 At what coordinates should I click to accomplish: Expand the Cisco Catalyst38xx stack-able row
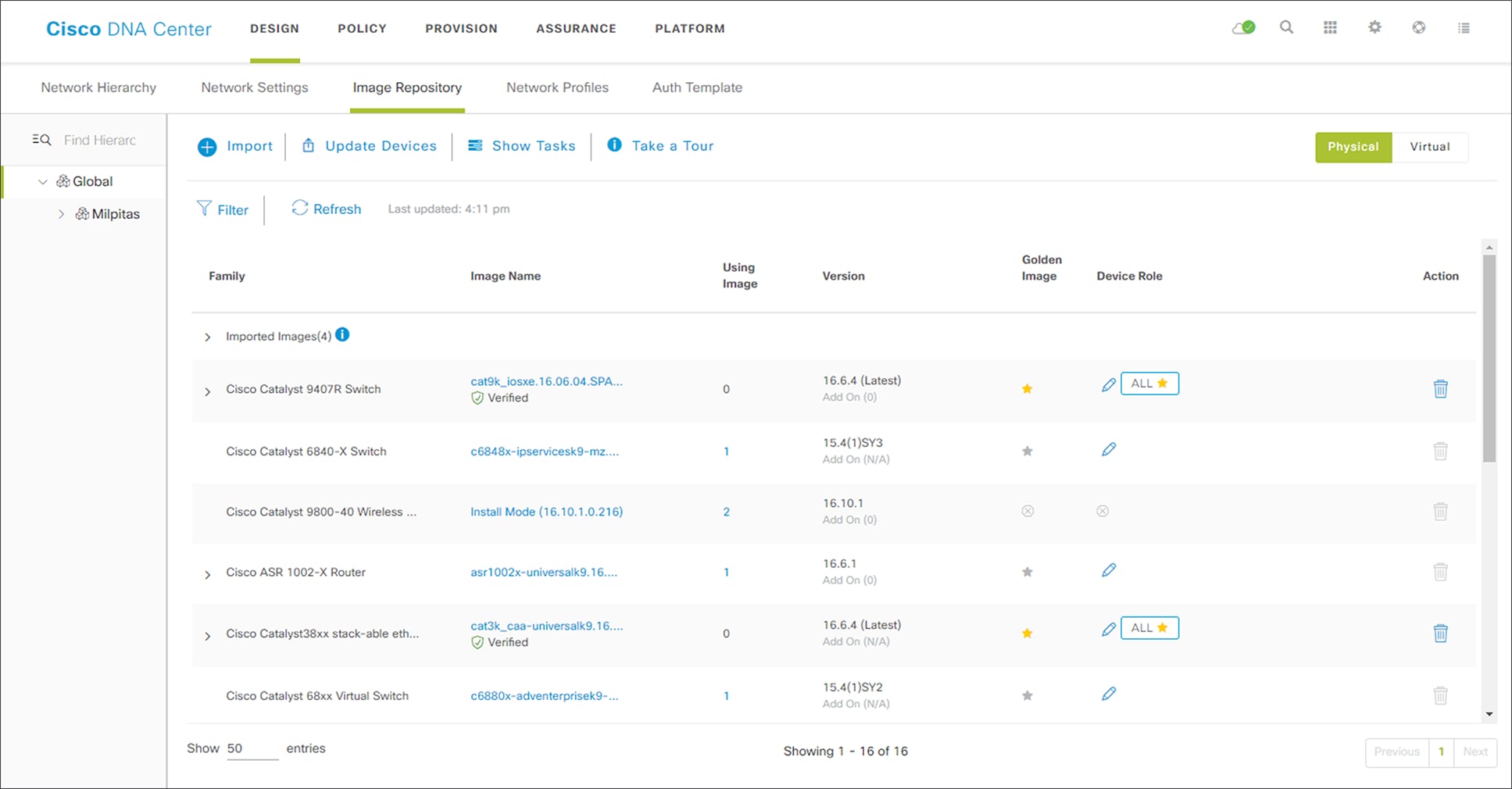(207, 636)
